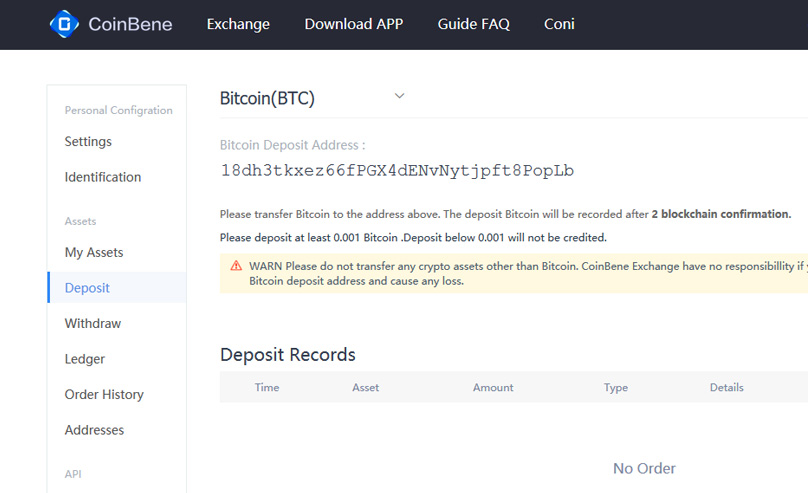
Task: Click the deposit address 18dh3tkxez66fPGX4dENvNytjpft8PopLb
Action: pos(397,171)
